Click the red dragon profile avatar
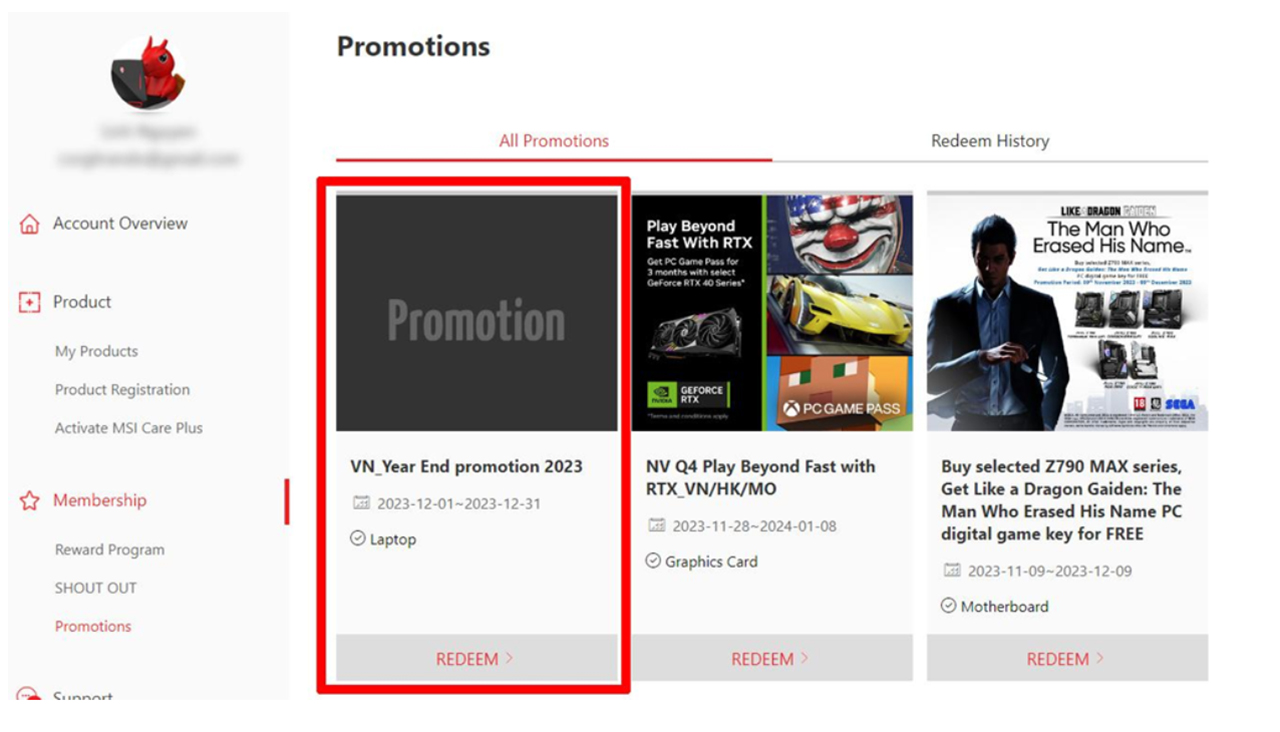Viewport: 1280px width, 732px height. [148, 74]
